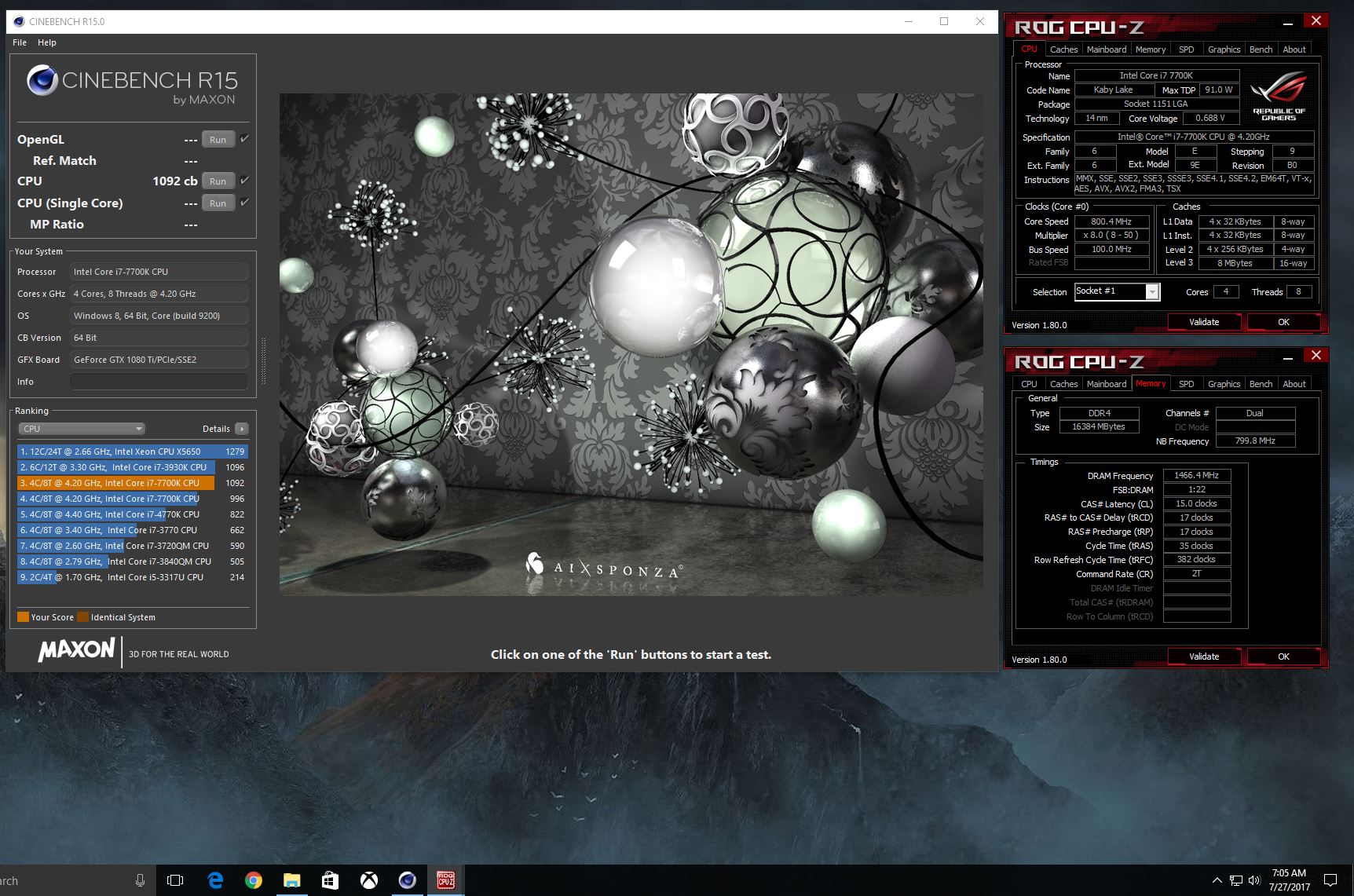This screenshot has height=896, width=1354.
Task: Open Caches tab in top CPU-Z window
Action: [1063, 49]
